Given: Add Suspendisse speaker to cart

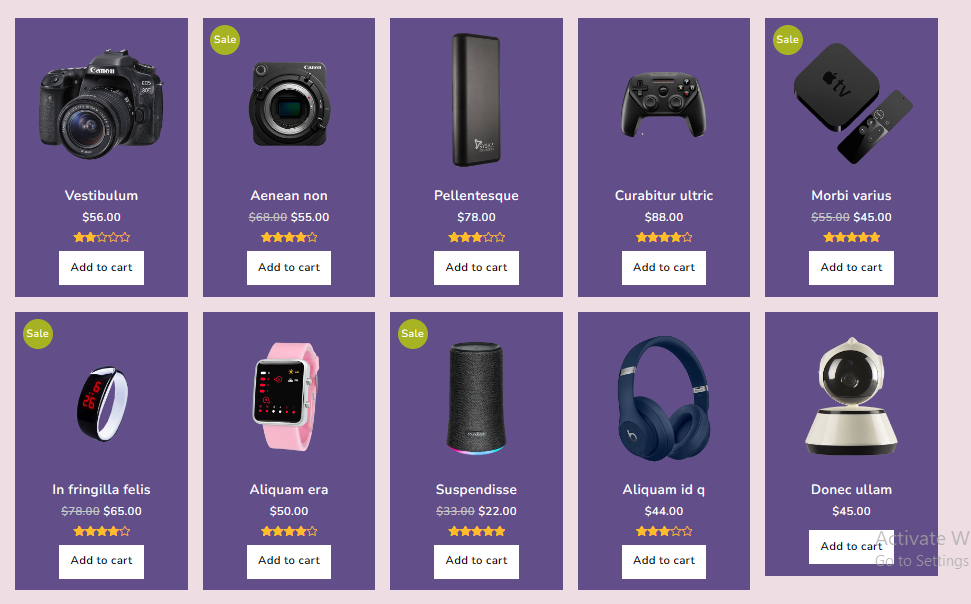Looking at the screenshot, I should click(476, 561).
